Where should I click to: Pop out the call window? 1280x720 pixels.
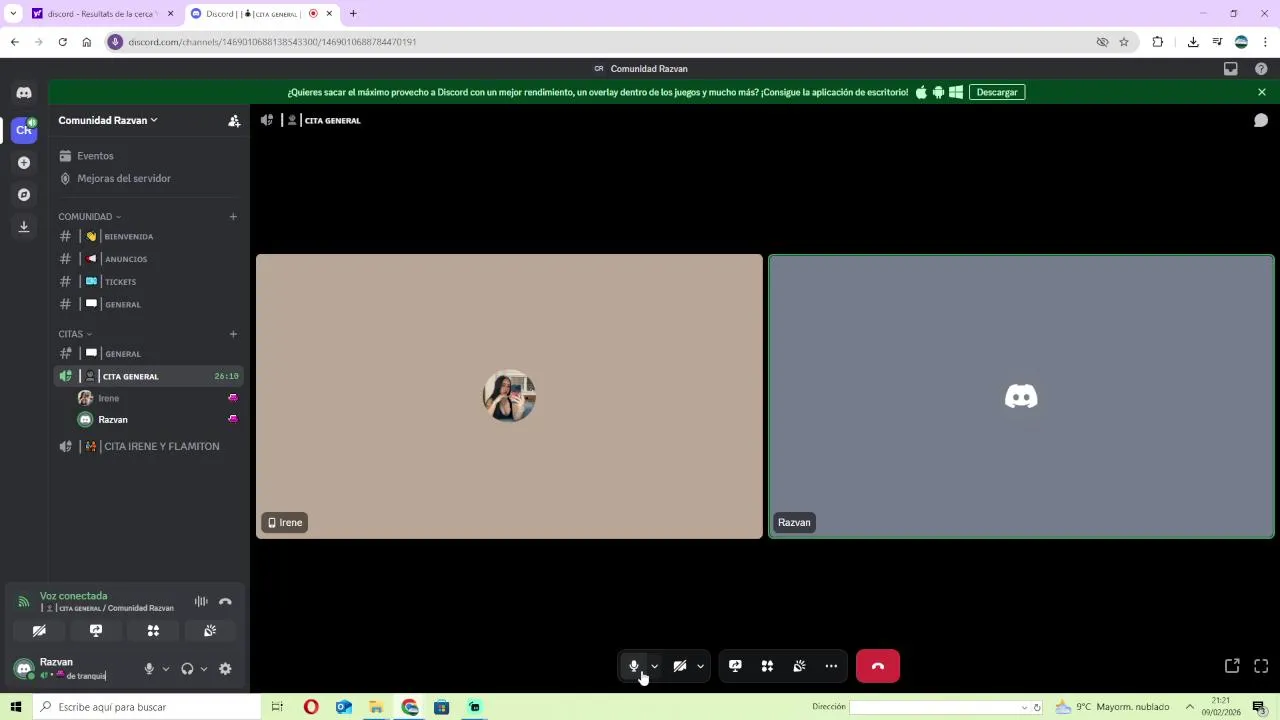click(x=1232, y=666)
